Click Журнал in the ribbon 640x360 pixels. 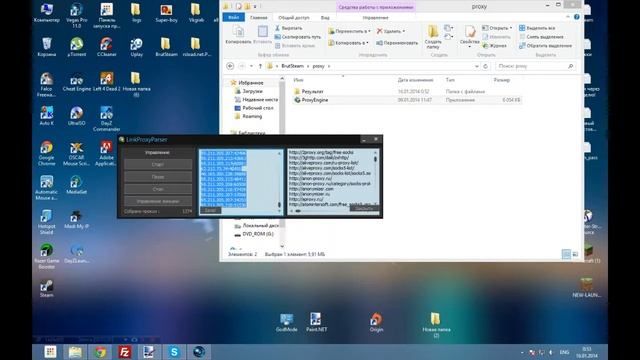495,46
